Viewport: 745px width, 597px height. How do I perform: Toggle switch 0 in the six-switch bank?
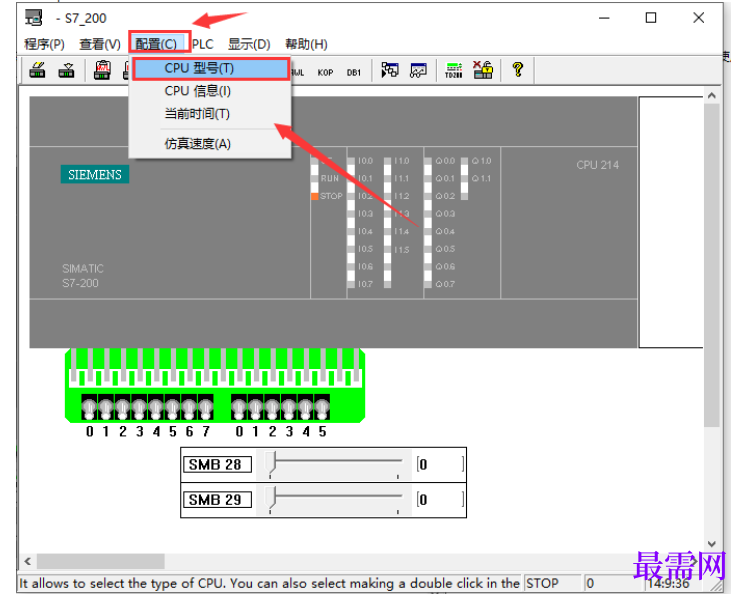tap(239, 407)
